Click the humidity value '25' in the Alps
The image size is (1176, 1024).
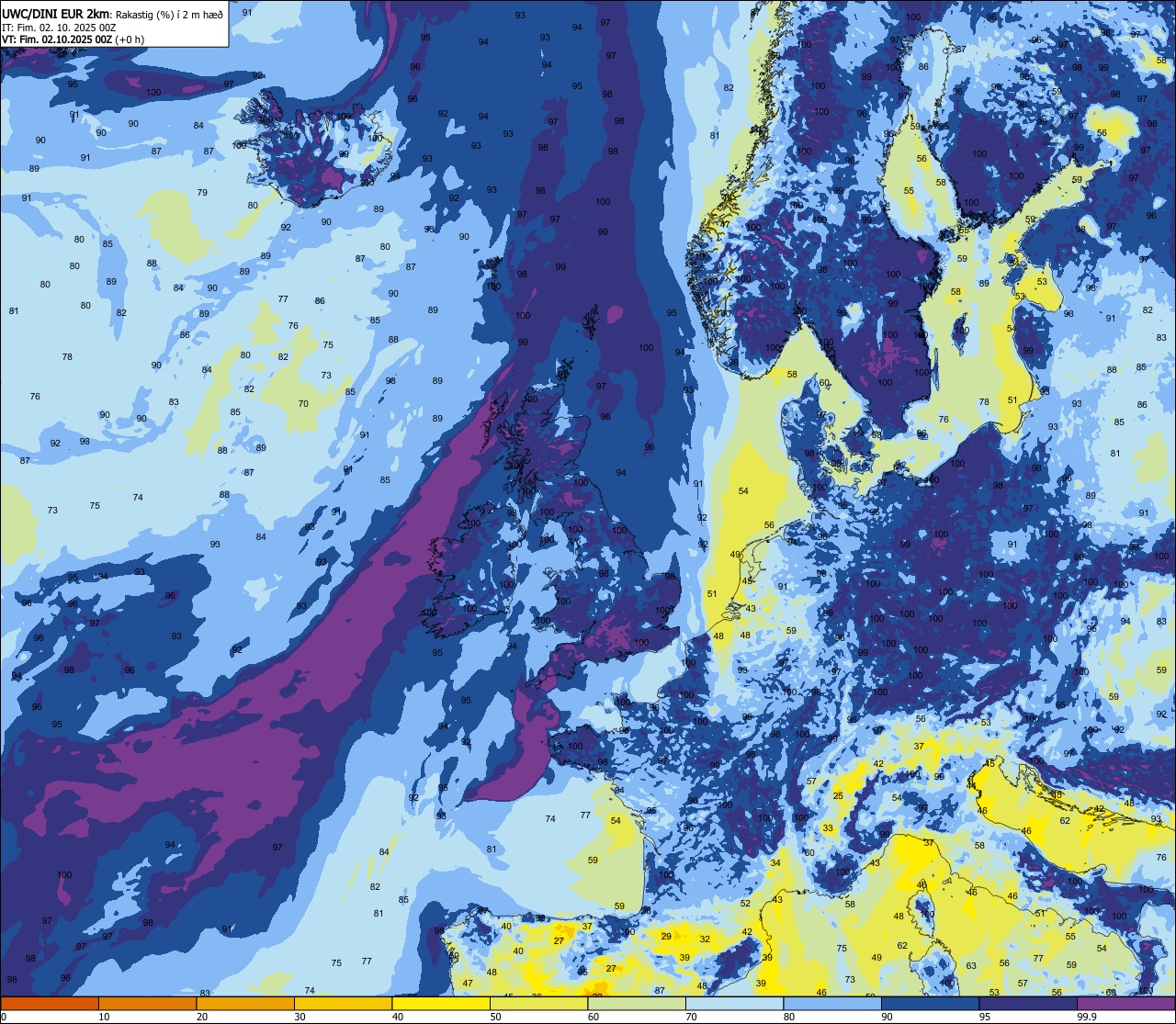pyautogui.click(x=838, y=796)
